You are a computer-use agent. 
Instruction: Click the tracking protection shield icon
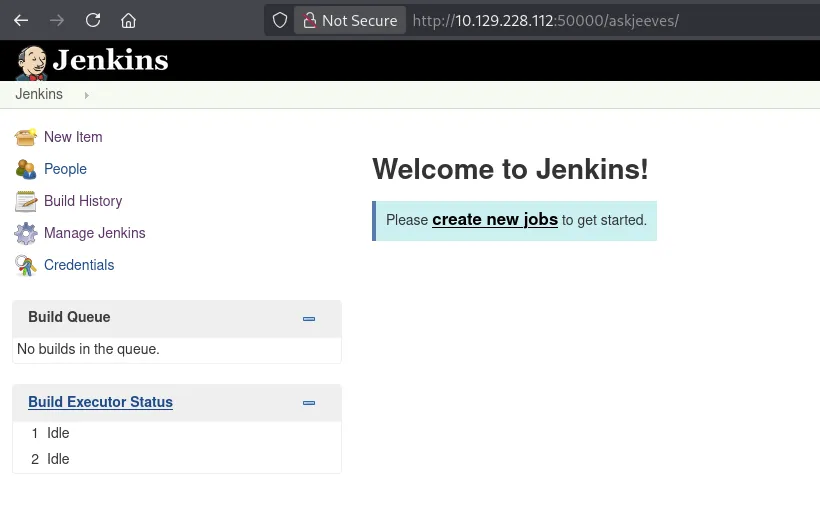click(280, 20)
